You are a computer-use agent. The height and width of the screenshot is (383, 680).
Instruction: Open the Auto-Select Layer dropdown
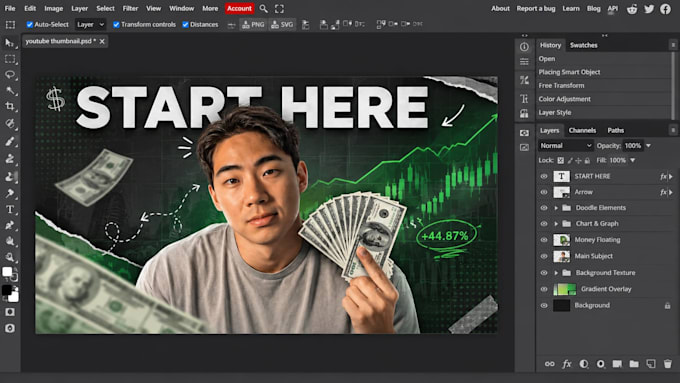90,24
